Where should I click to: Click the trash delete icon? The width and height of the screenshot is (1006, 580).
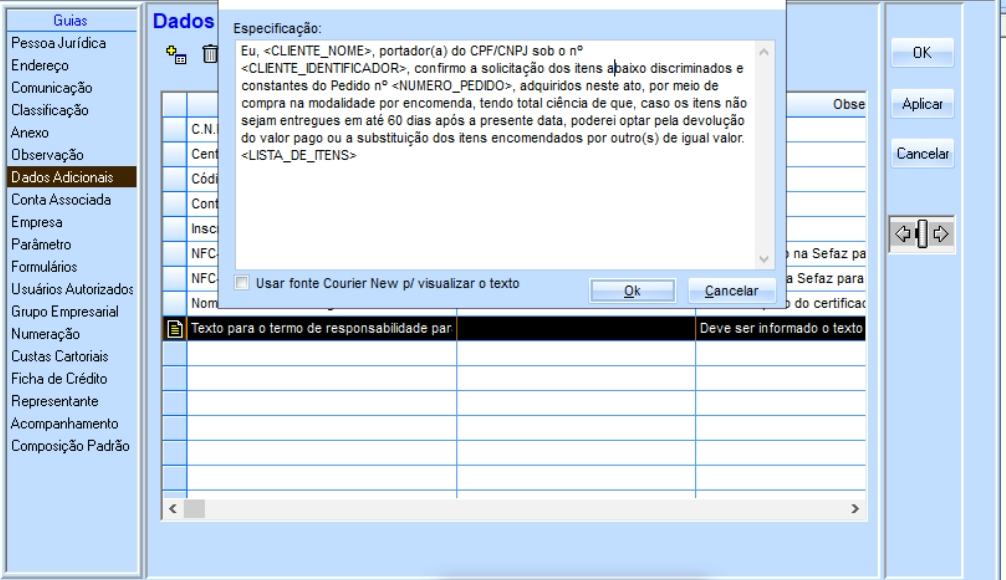point(210,55)
